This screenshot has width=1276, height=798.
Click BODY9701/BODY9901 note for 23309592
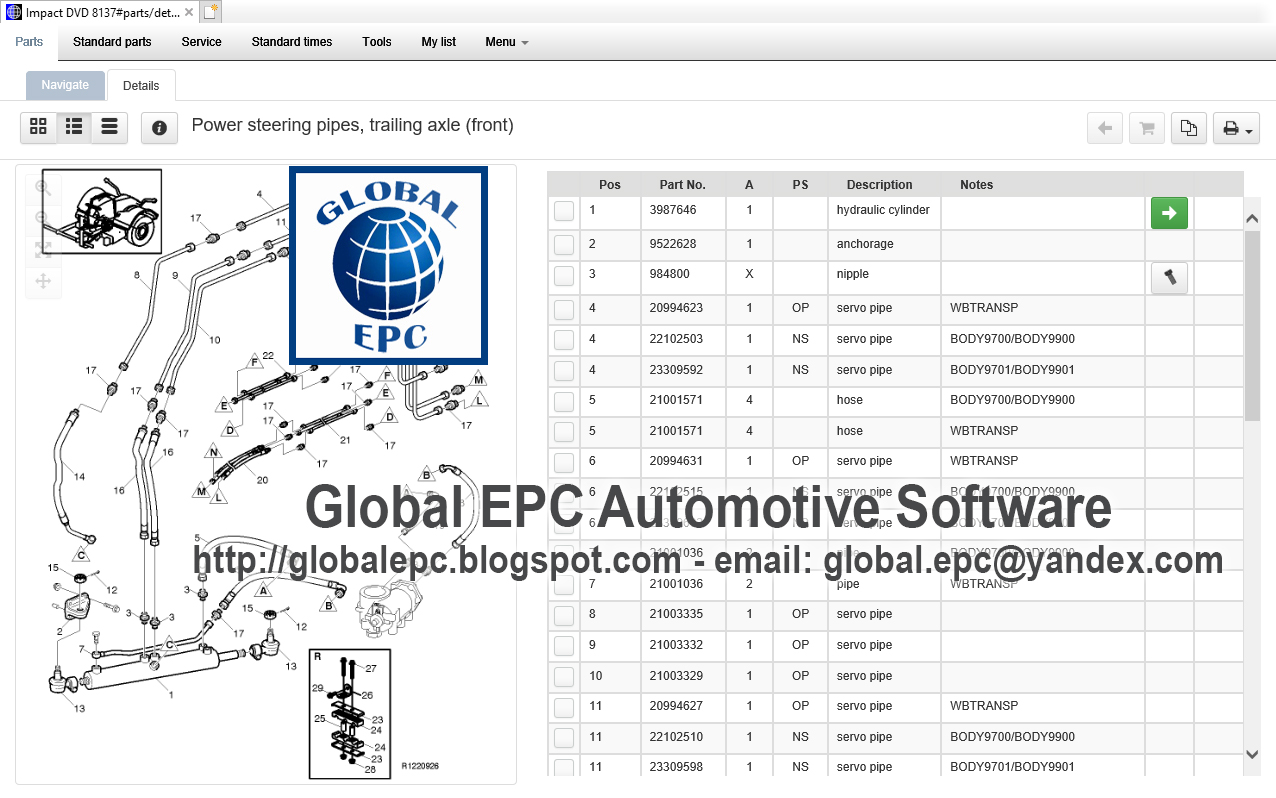(1012, 370)
